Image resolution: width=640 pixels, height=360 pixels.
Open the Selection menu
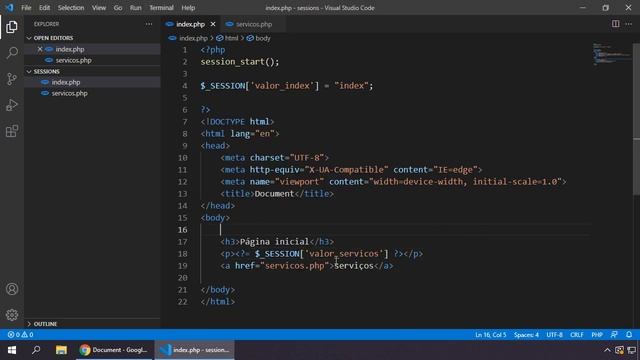click(x=71, y=8)
